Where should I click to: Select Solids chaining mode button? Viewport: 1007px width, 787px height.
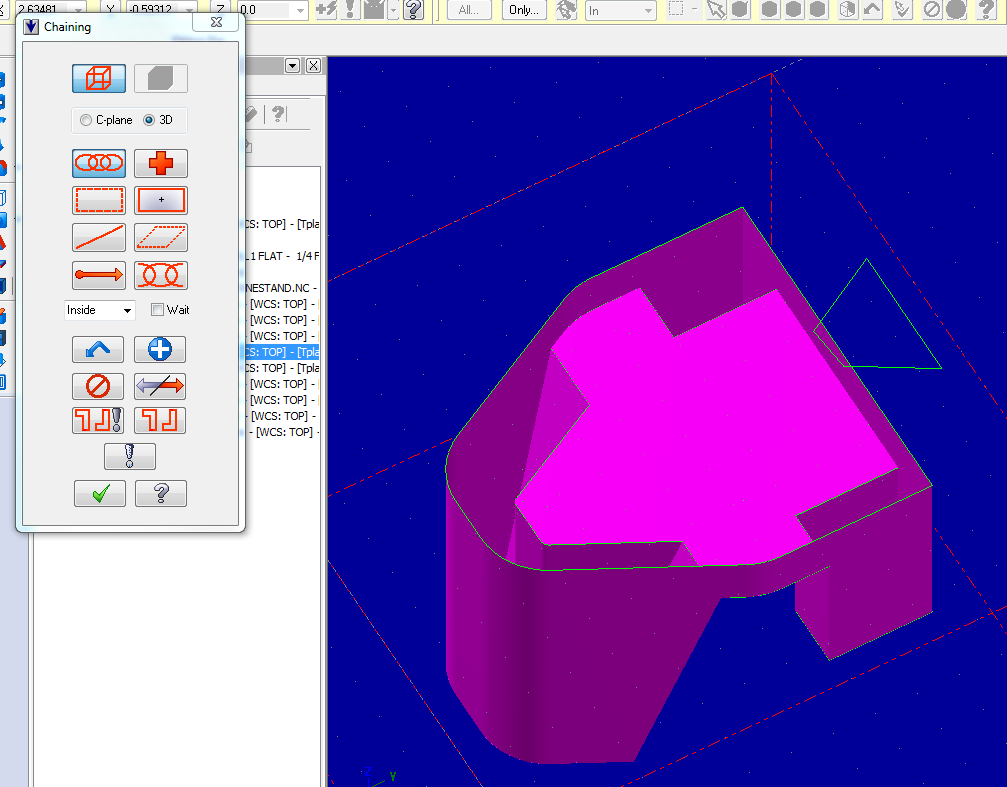[x=160, y=79]
